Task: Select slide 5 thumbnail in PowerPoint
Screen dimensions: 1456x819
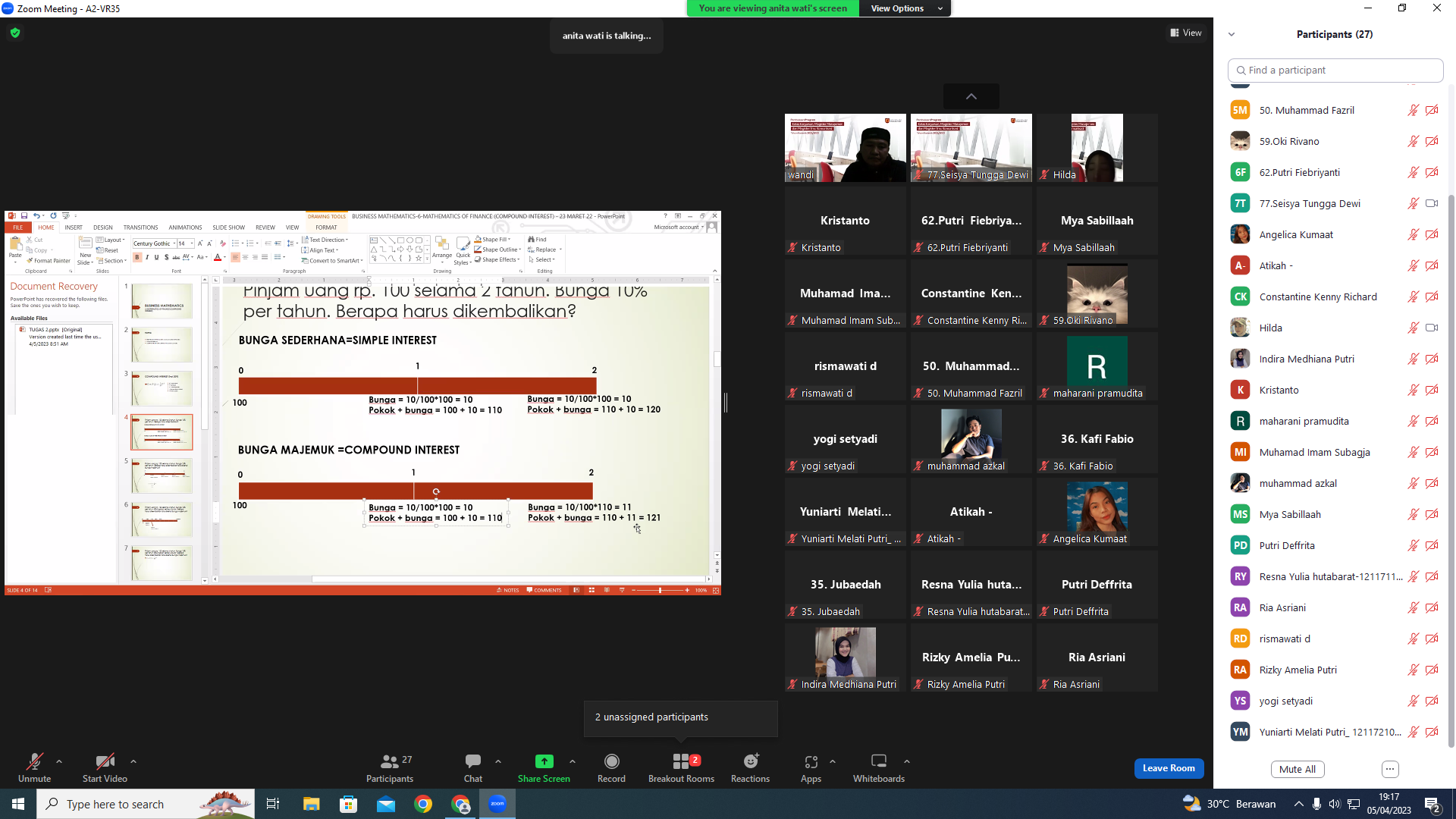Action: [x=162, y=475]
